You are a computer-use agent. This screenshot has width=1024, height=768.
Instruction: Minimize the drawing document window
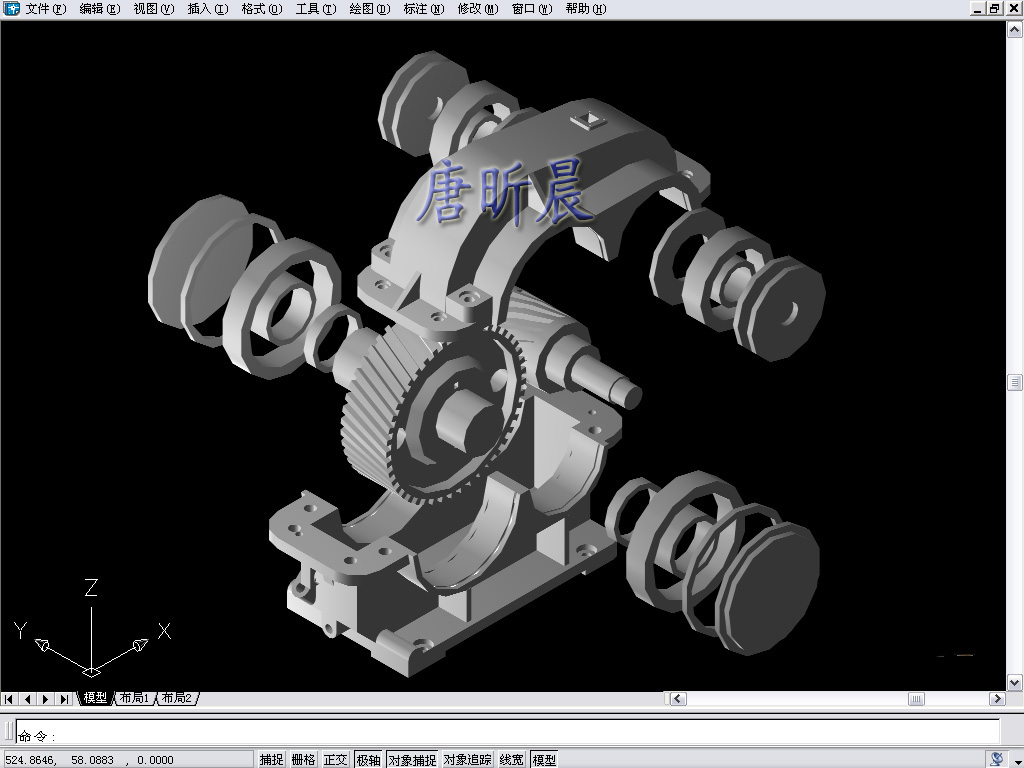pos(978,8)
